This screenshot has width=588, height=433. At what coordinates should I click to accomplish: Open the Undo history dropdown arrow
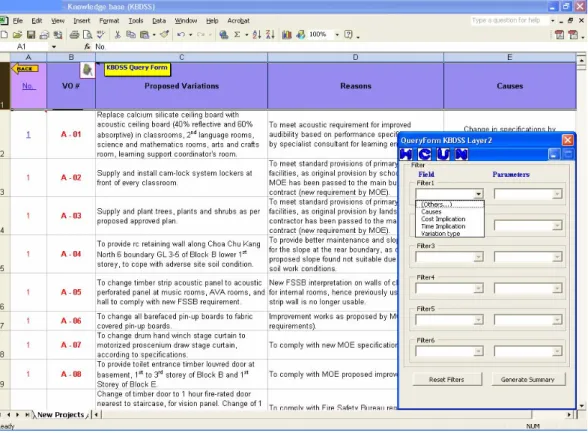(190, 35)
